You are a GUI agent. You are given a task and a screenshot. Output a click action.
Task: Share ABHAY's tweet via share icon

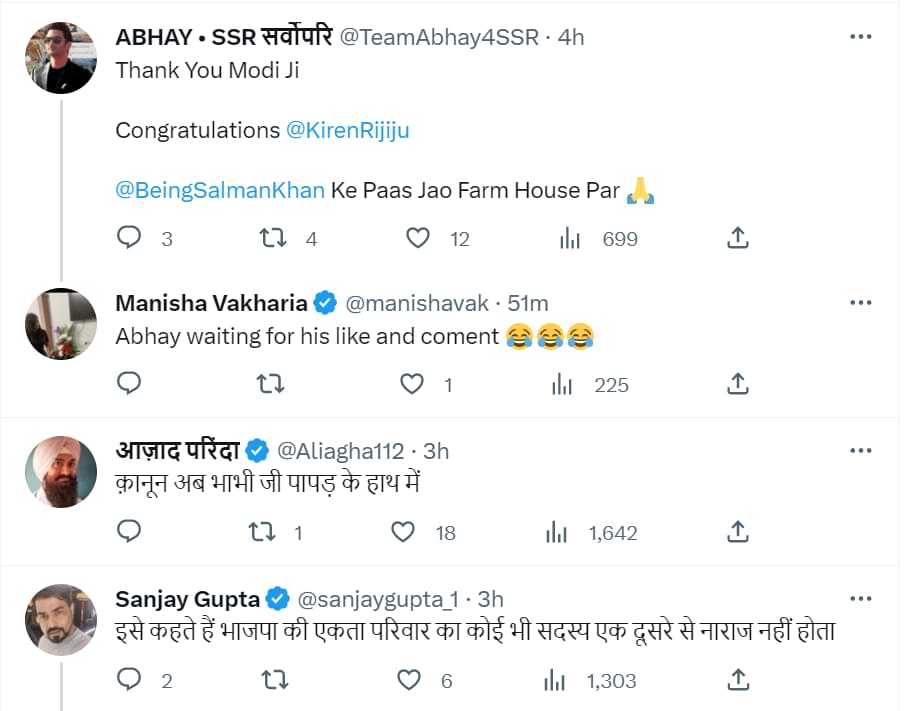[x=737, y=238]
